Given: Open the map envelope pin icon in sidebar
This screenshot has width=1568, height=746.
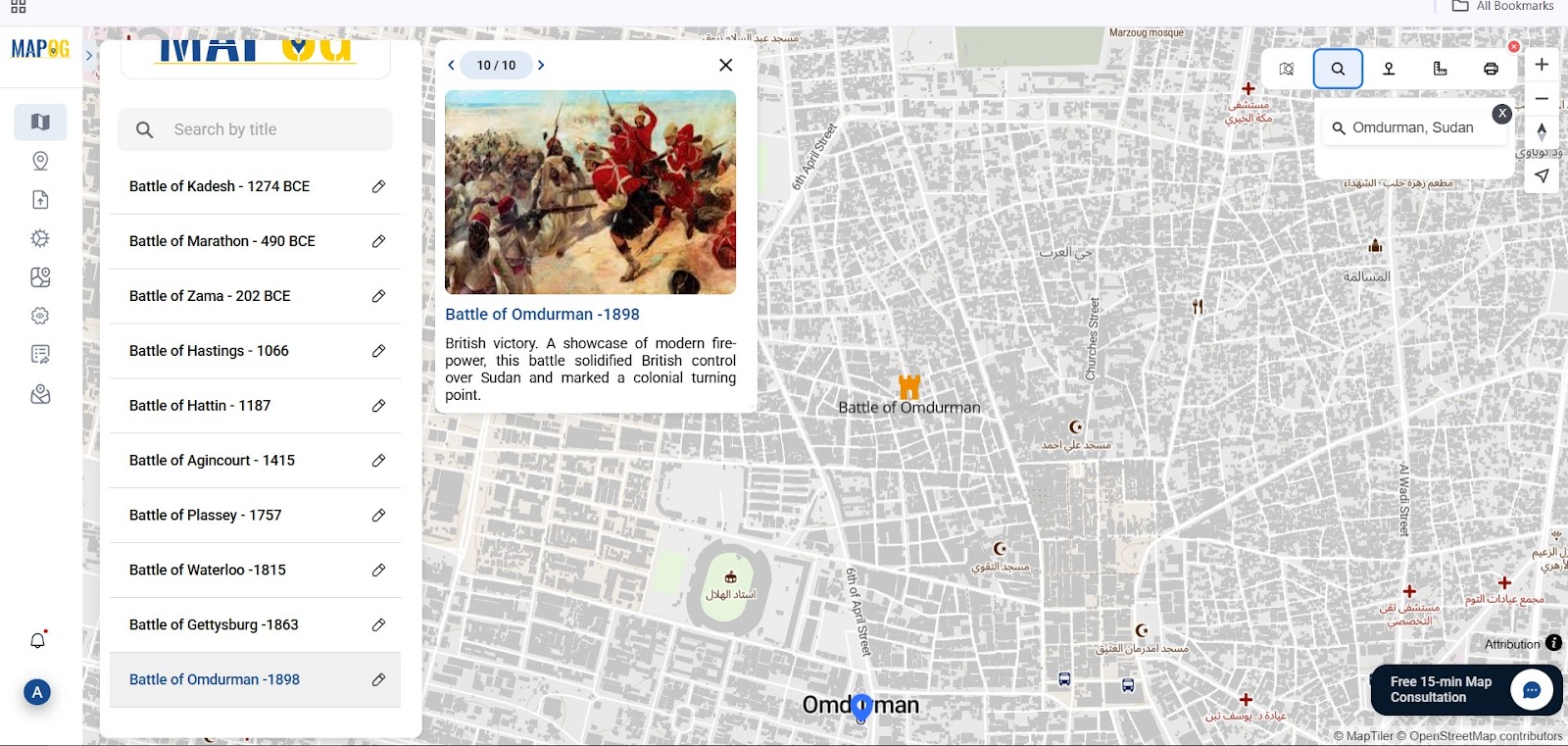Looking at the screenshot, I should (40, 394).
